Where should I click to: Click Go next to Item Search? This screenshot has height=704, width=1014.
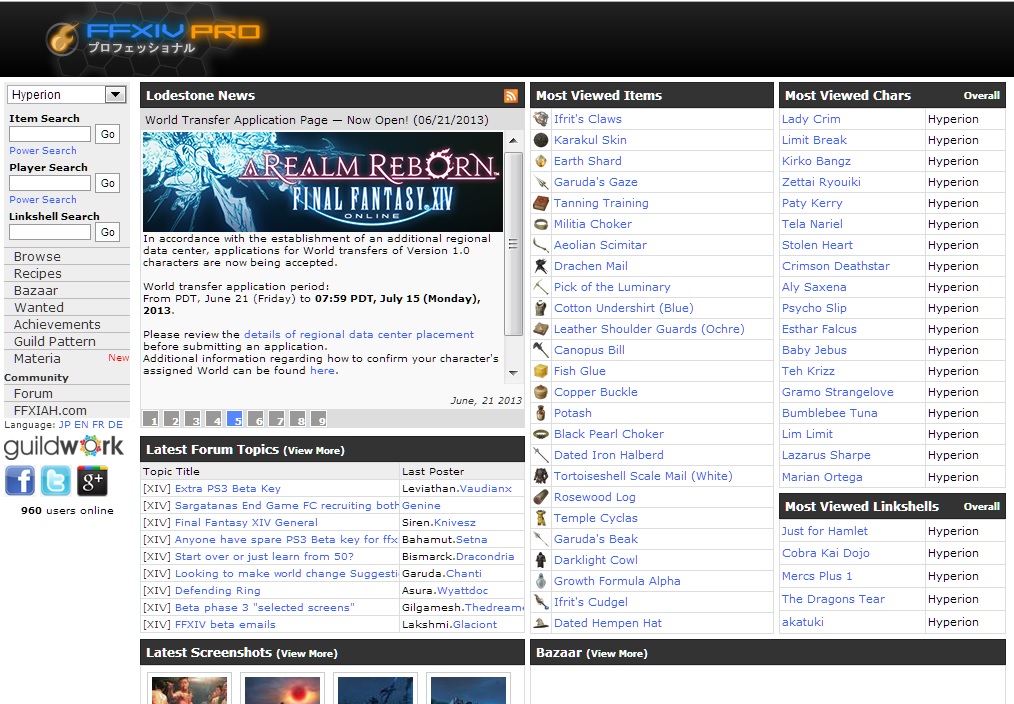[x=107, y=134]
